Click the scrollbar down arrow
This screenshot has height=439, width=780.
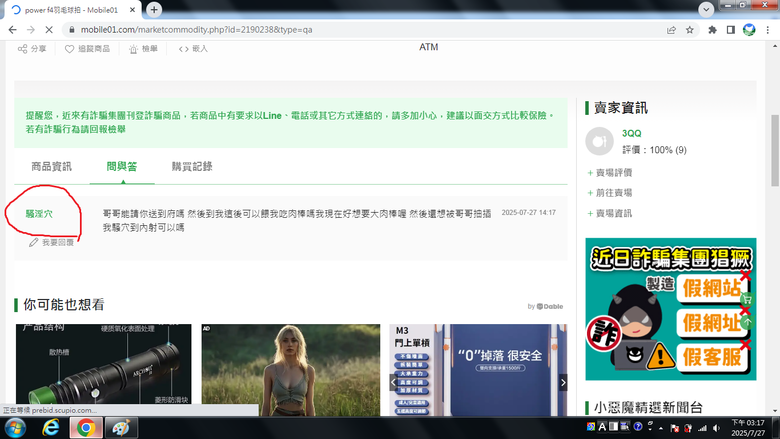tap(775, 411)
